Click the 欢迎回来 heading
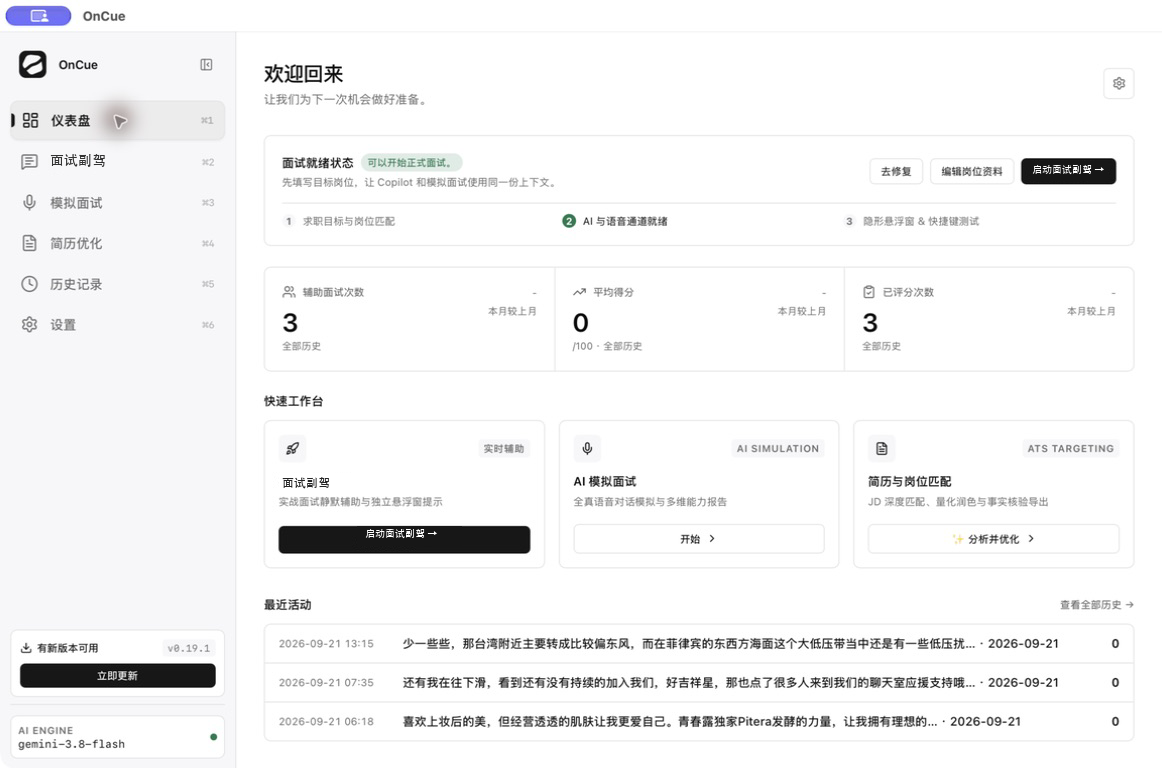 (304, 74)
